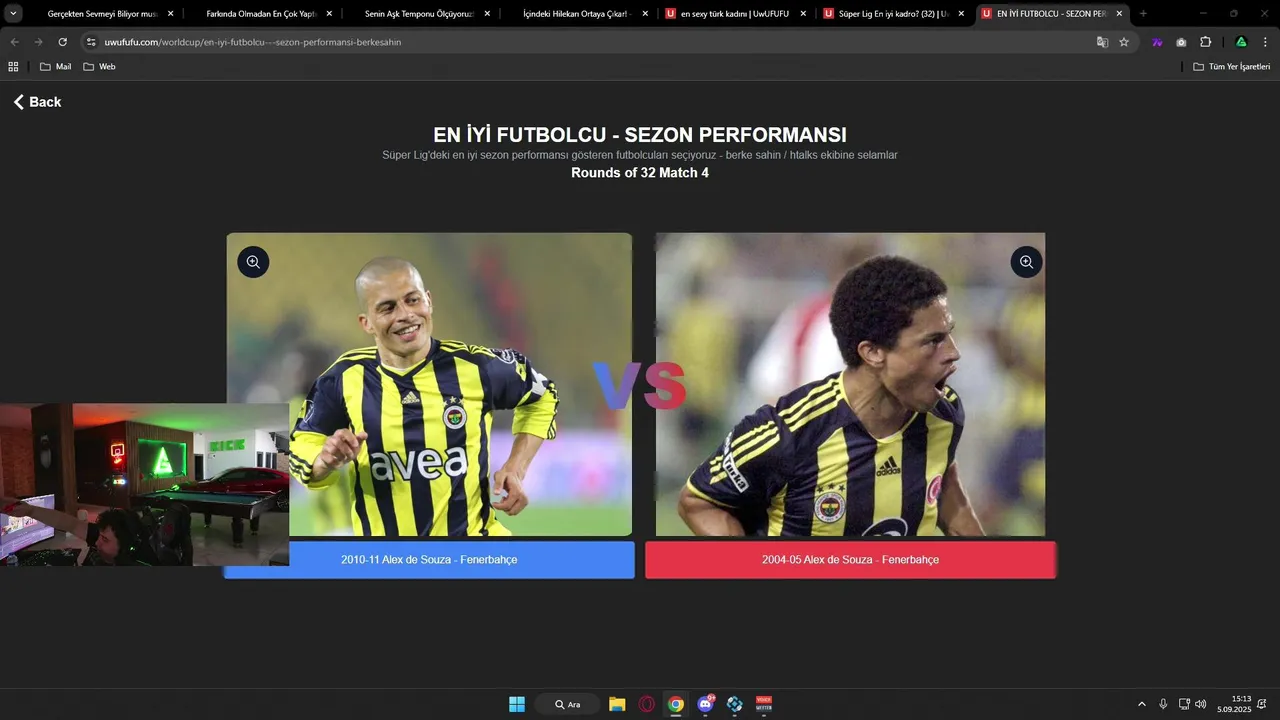This screenshot has height=720, width=1280.
Task: Open Chrome's three-dot menu
Action: coord(1265,42)
